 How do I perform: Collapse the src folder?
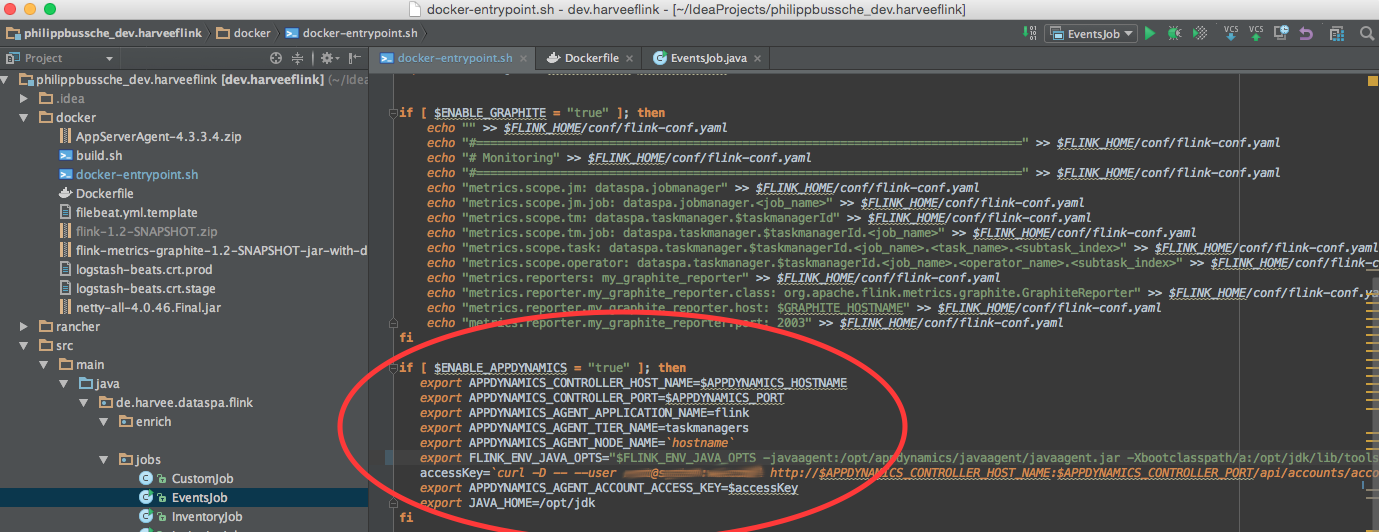pyautogui.click(x=25, y=345)
